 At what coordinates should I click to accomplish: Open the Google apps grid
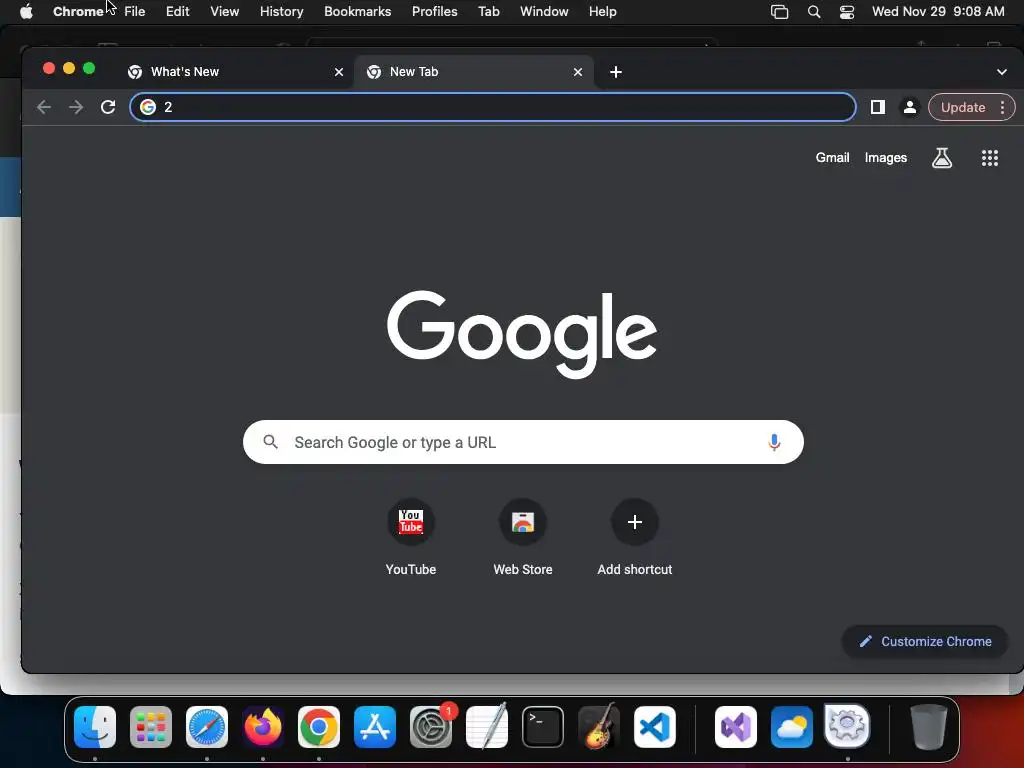point(989,158)
